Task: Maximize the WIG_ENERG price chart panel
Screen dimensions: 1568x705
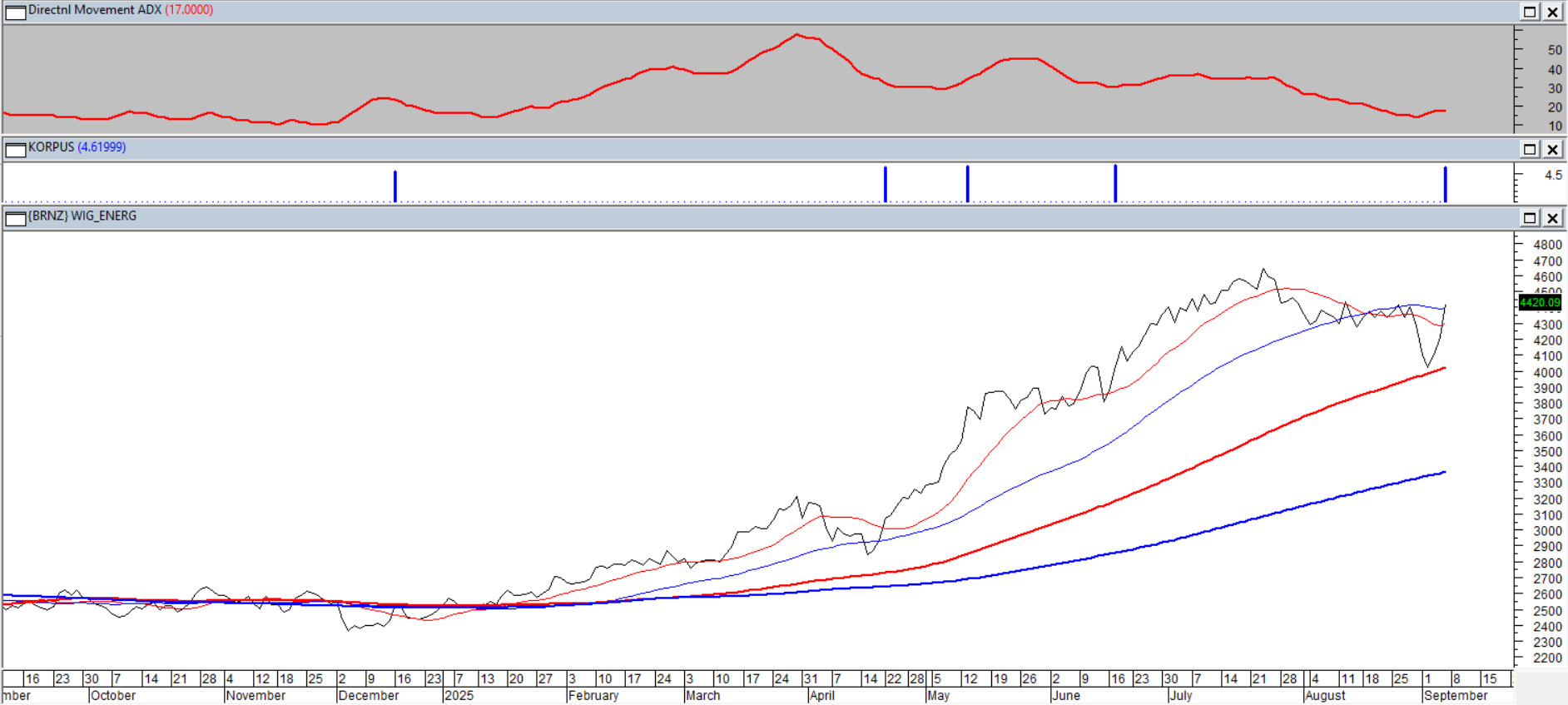Action: tap(1530, 218)
